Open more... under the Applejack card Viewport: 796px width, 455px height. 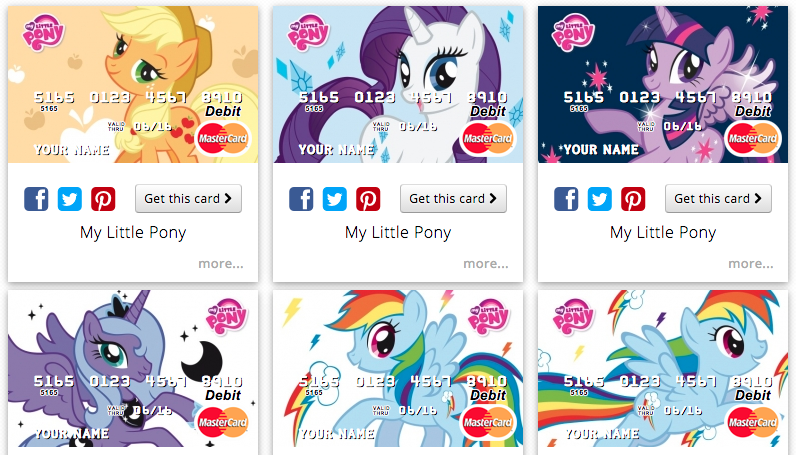(x=221, y=264)
